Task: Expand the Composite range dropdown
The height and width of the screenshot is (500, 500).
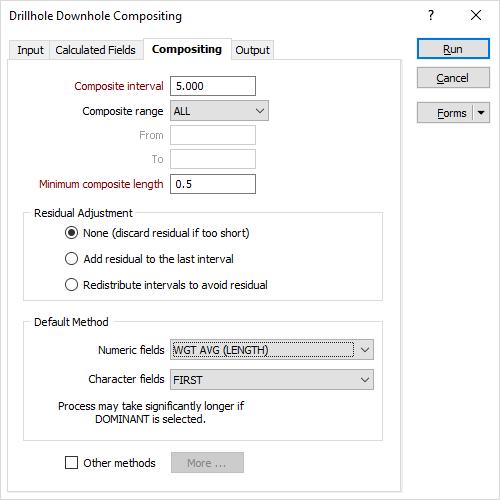Action: point(219,111)
